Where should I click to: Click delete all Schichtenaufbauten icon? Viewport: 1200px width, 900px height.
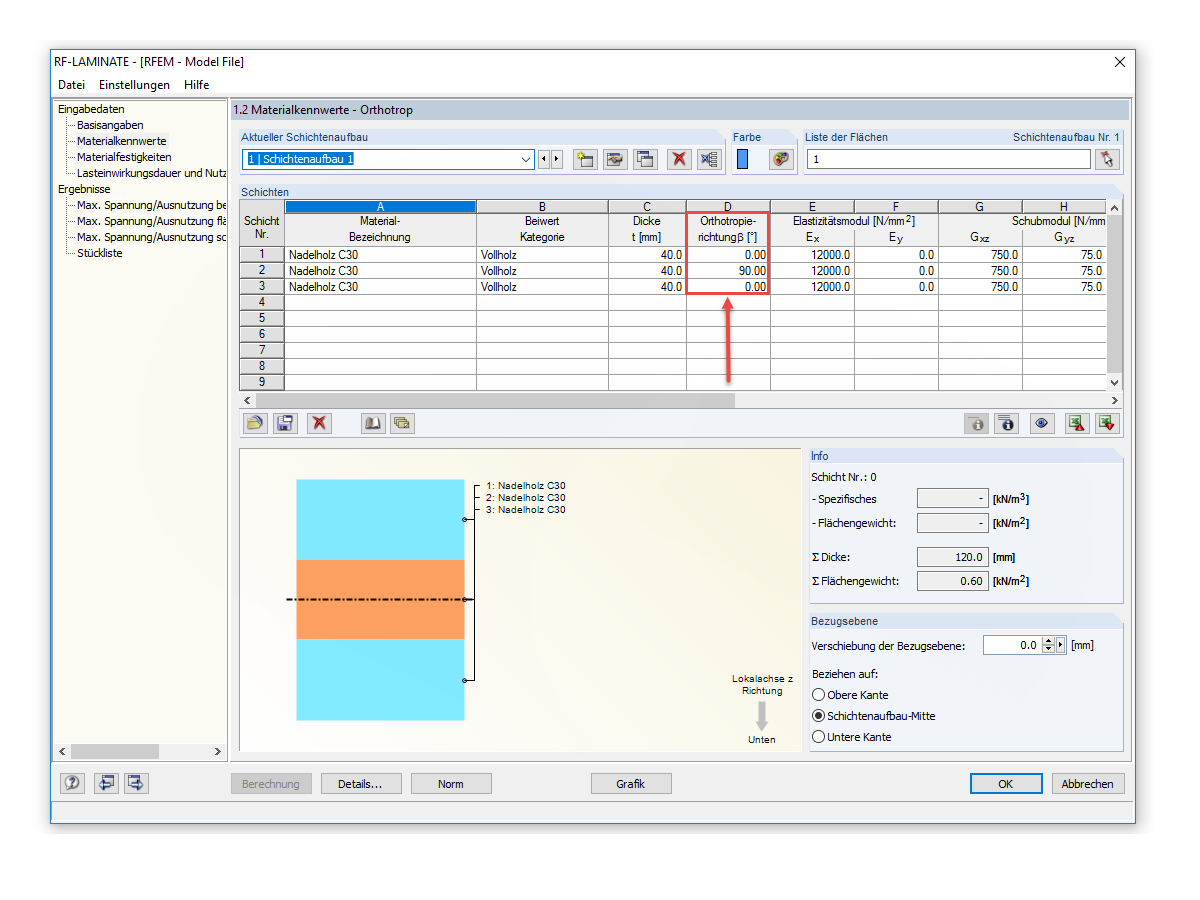(708, 159)
